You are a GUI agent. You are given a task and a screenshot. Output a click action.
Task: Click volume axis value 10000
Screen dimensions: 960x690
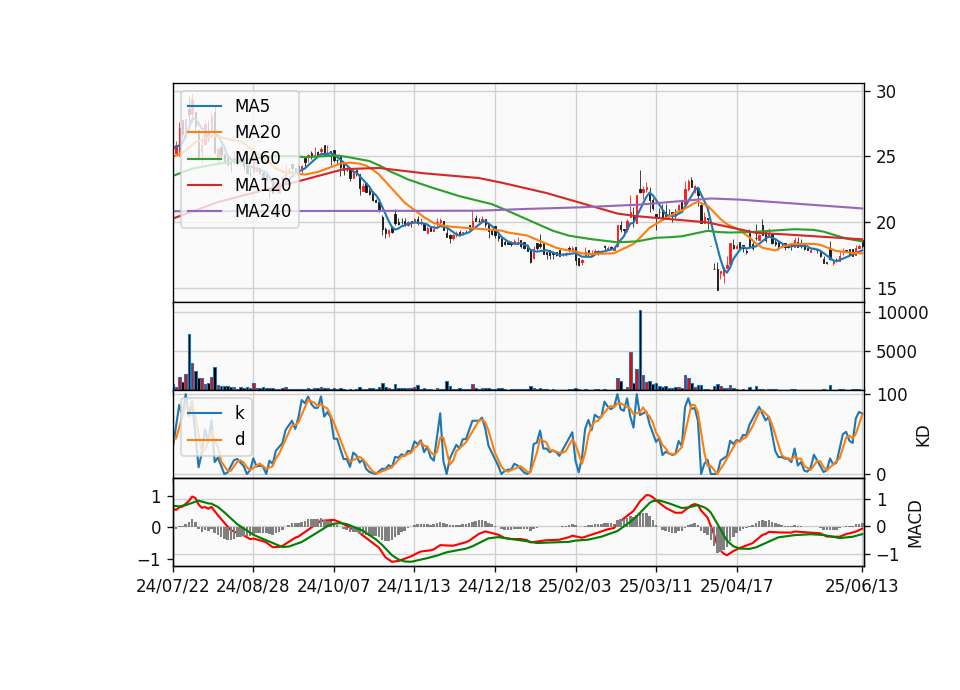click(x=903, y=313)
